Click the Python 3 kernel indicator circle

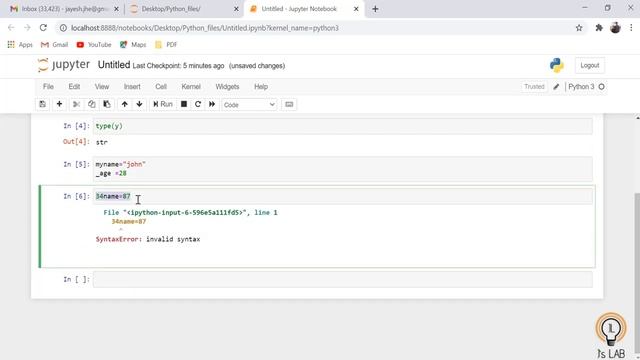coord(601,87)
